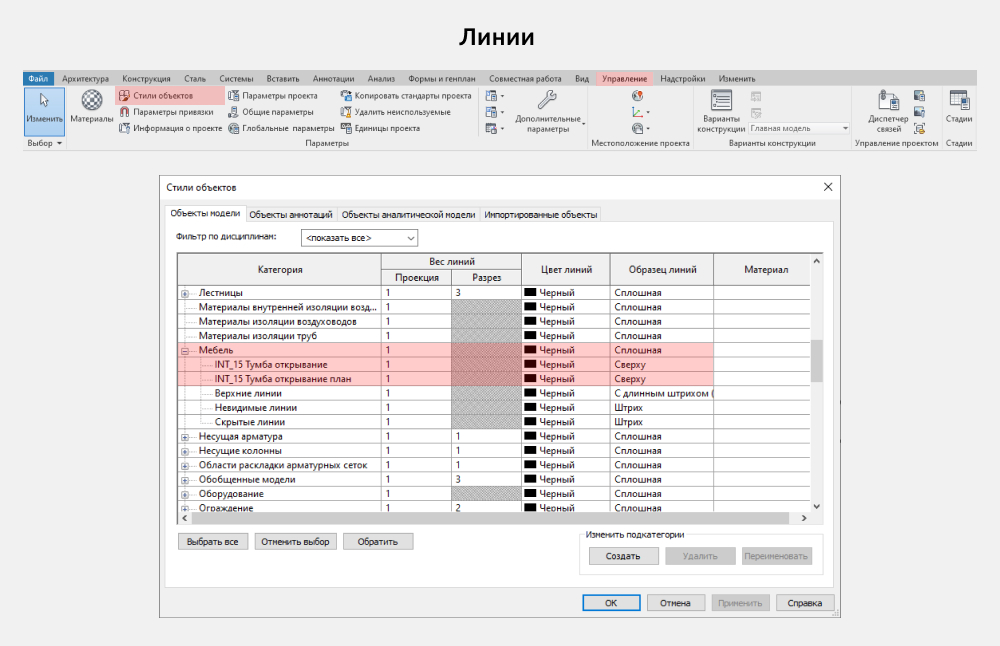1000x646 pixels.
Task: Open Информация о проекте
Action: tap(170, 128)
